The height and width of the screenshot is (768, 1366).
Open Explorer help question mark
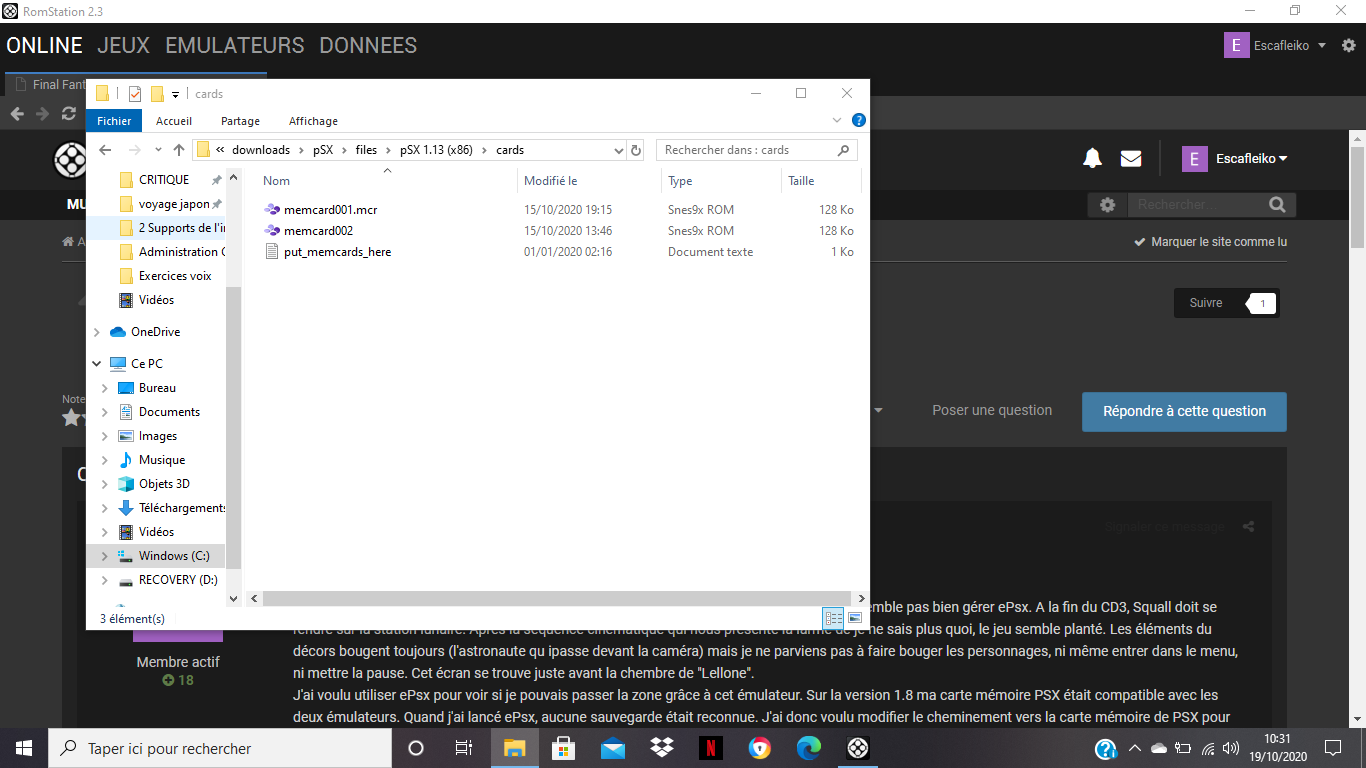tap(858, 120)
